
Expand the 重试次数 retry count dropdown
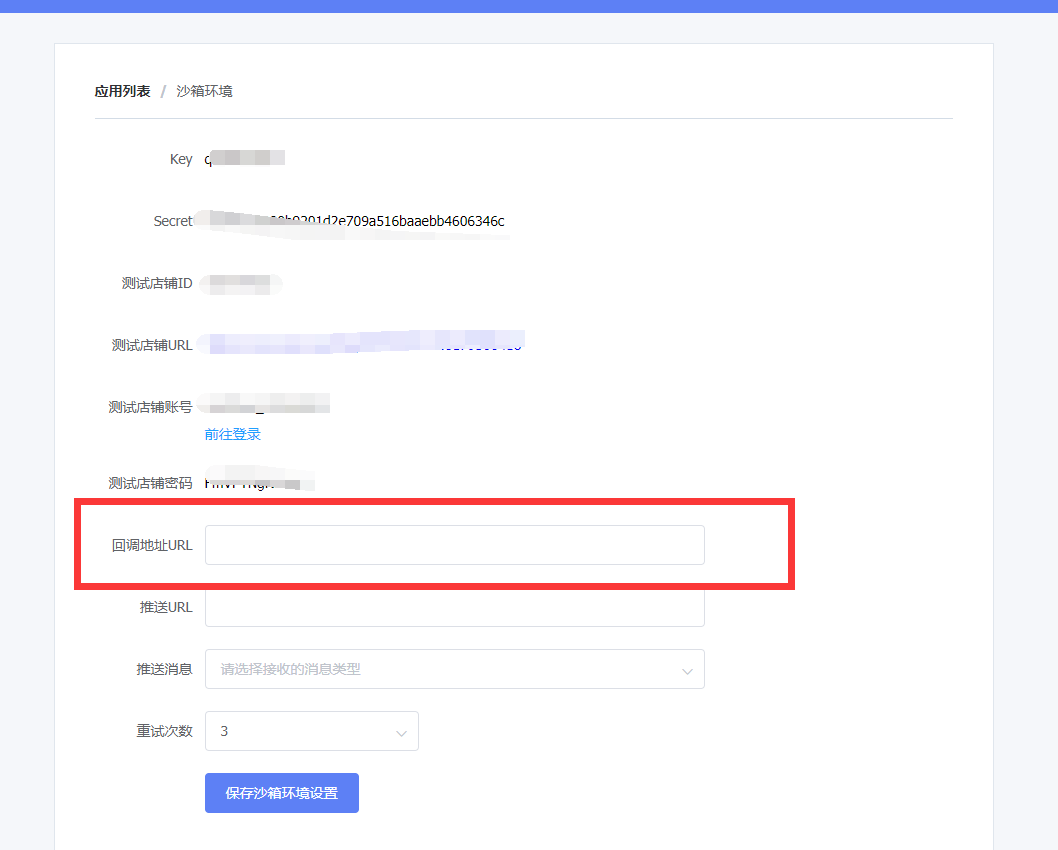coord(311,731)
